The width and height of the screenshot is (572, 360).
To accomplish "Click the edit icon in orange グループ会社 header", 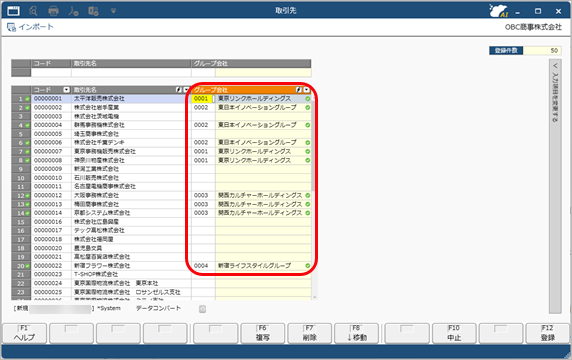I will [x=298, y=90].
